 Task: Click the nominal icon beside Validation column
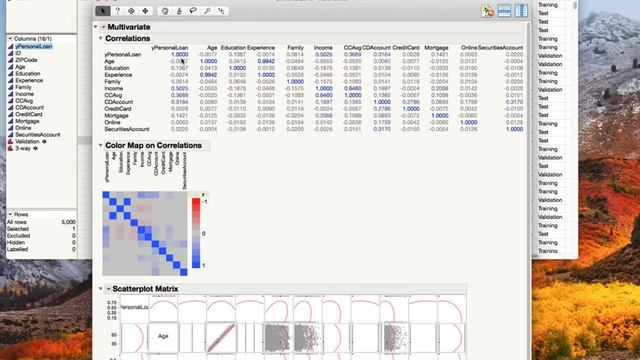(11, 141)
